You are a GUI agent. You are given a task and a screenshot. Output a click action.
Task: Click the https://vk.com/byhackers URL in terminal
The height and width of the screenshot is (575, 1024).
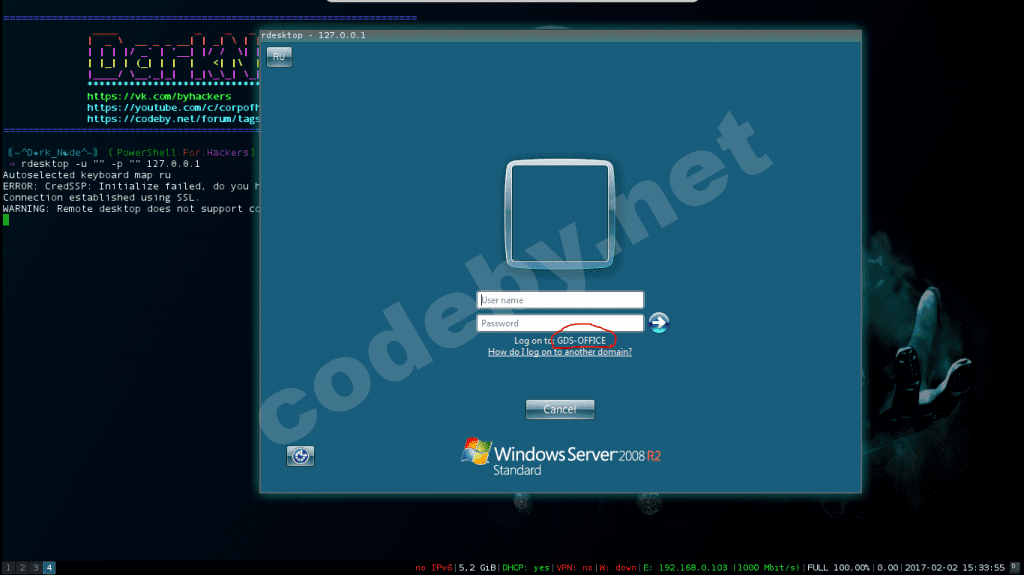coord(159,96)
